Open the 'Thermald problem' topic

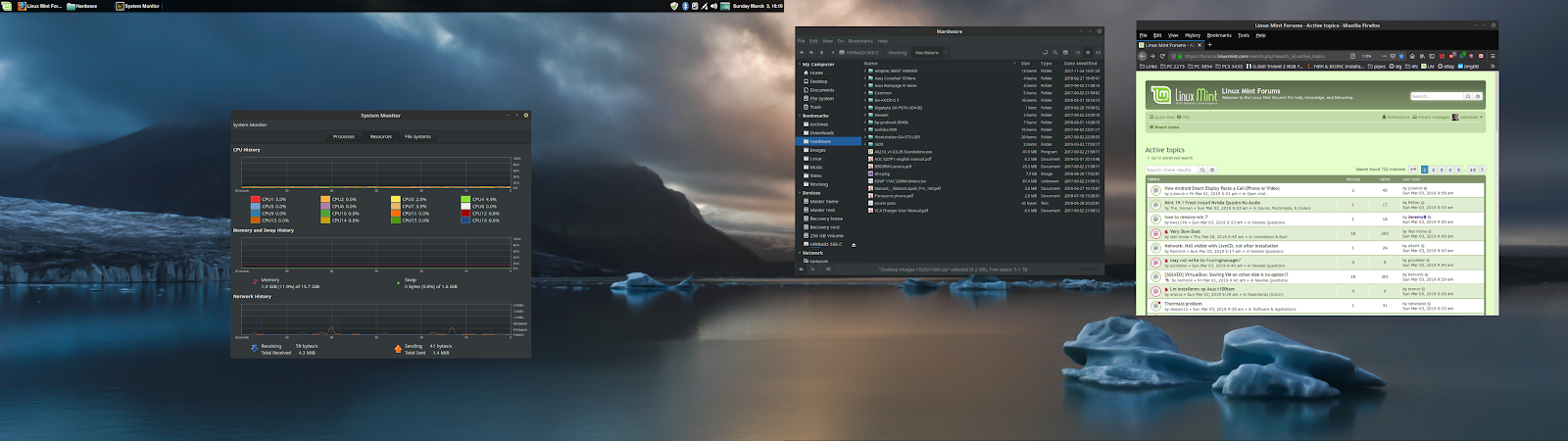(1183, 304)
